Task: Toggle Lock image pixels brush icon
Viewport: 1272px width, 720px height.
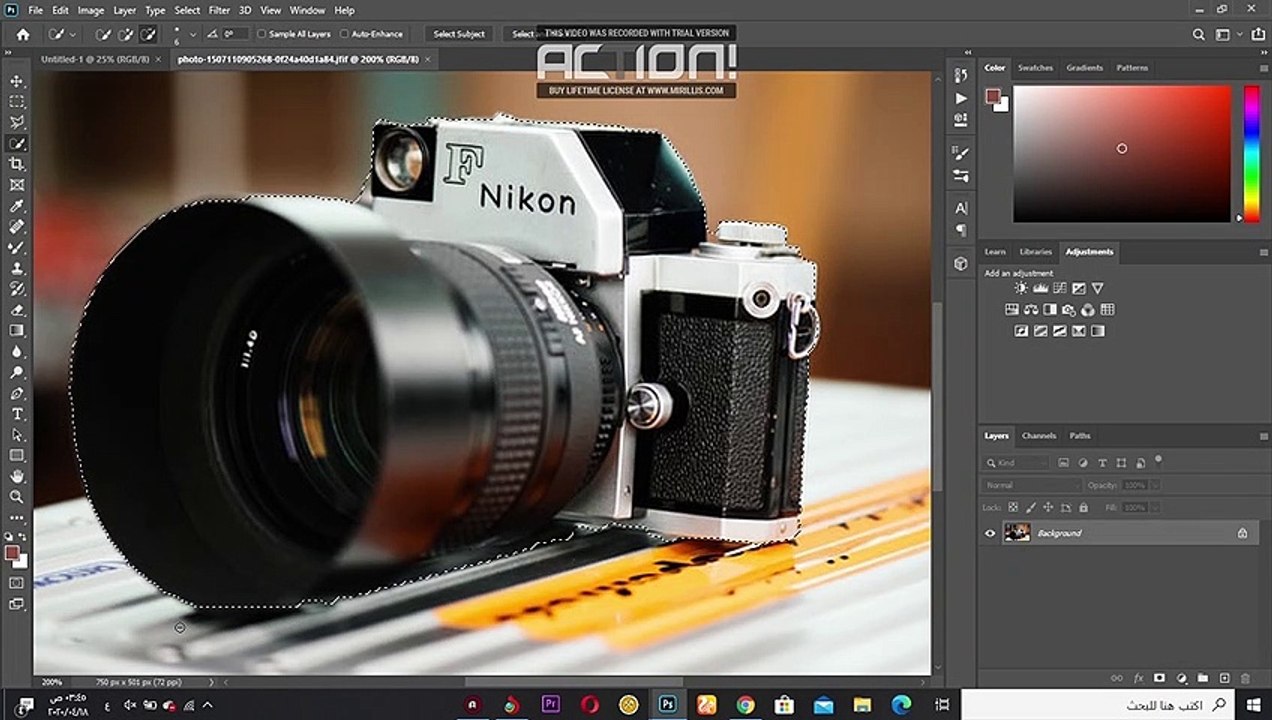Action: pyautogui.click(x=1029, y=508)
